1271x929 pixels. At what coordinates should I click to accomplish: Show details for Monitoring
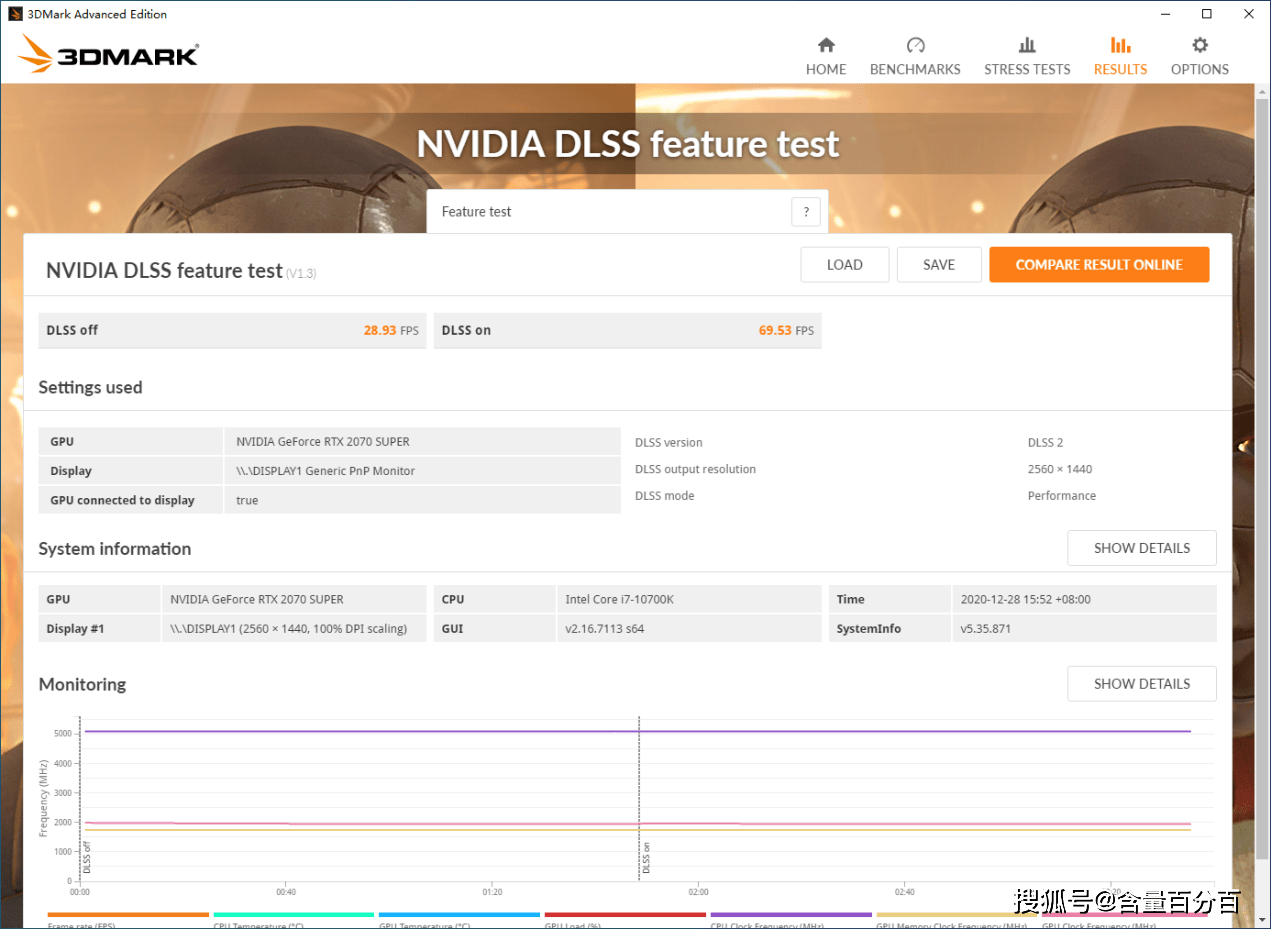click(x=1142, y=684)
